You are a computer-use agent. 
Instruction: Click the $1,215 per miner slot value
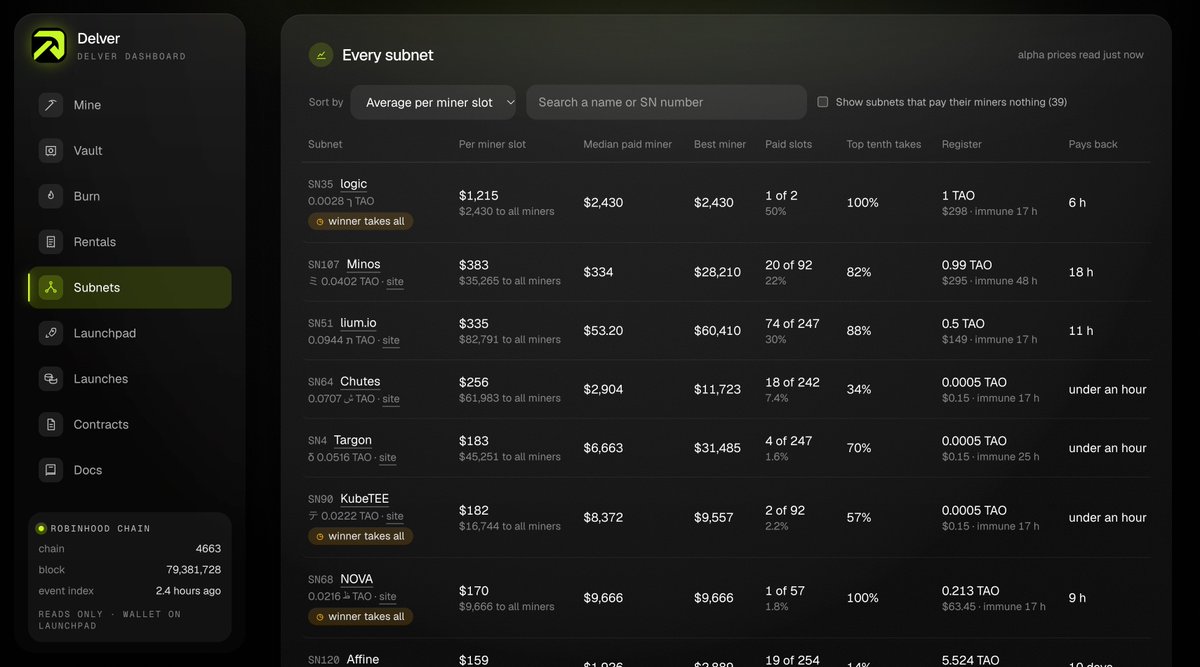click(479, 195)
